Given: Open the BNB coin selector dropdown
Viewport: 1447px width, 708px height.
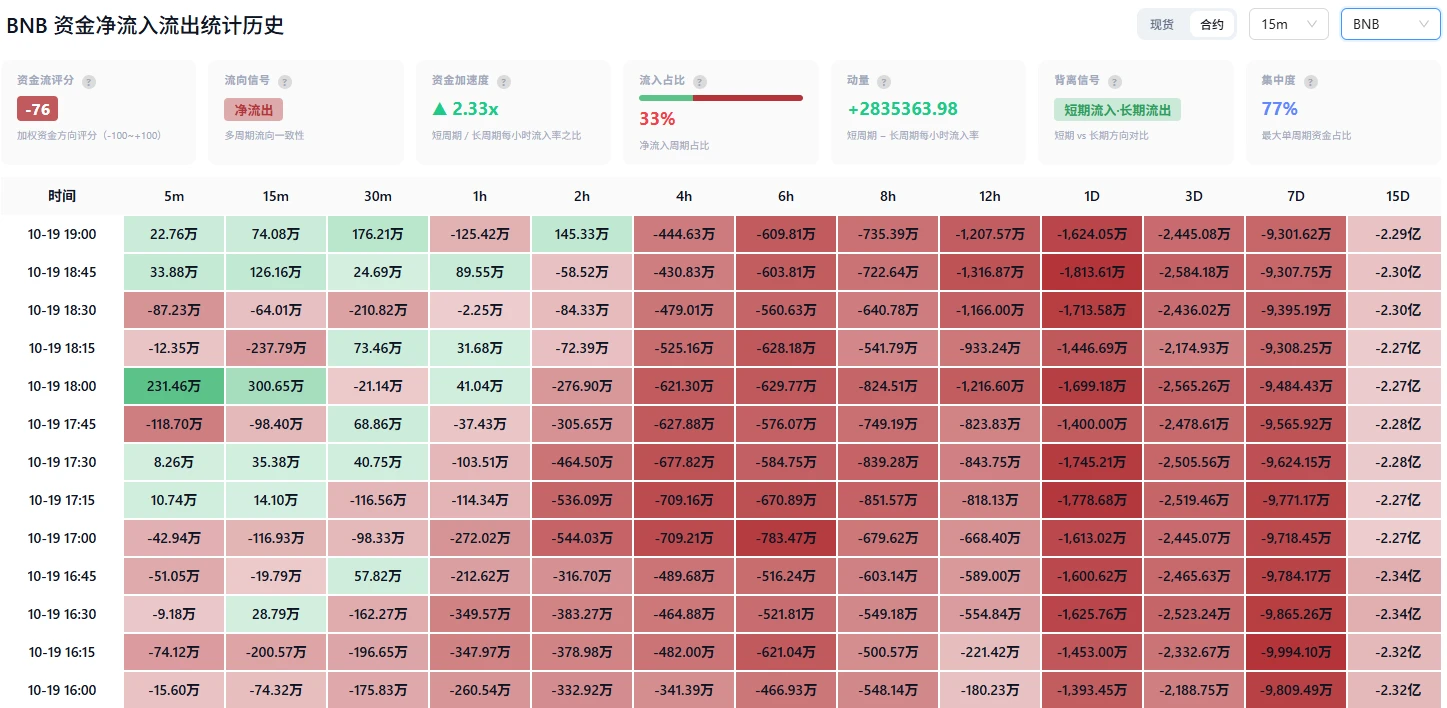Looking at the screenshot, I should (1390, 24).
